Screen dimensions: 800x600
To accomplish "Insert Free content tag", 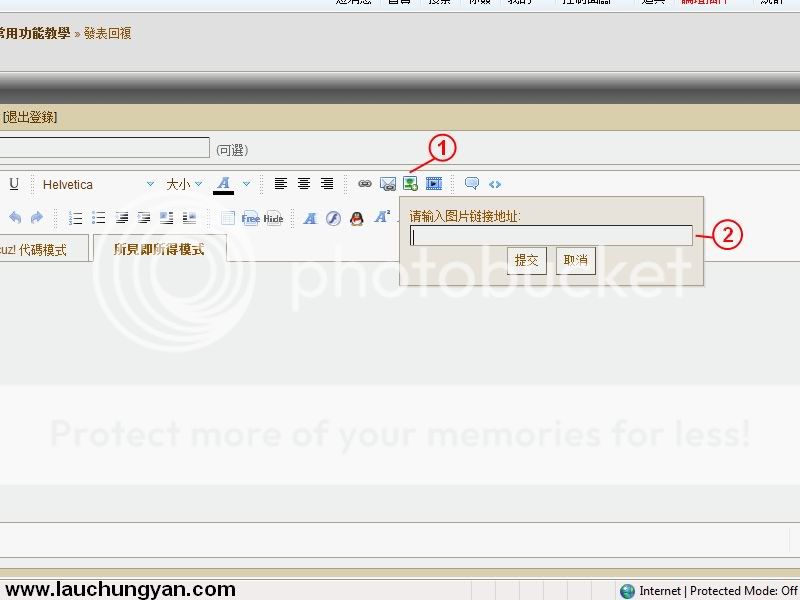I will pos(251,218).
